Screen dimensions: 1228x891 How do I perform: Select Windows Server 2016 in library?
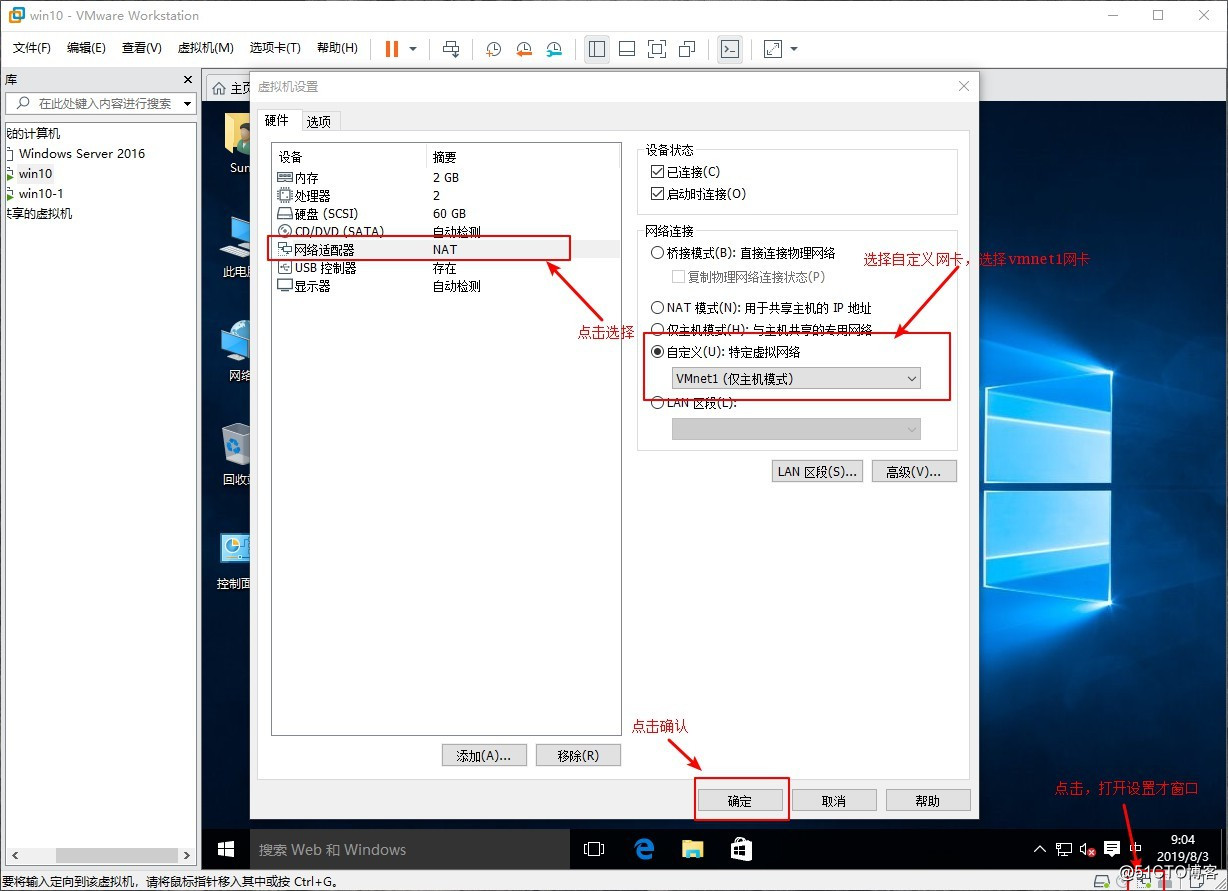point(82,153)
